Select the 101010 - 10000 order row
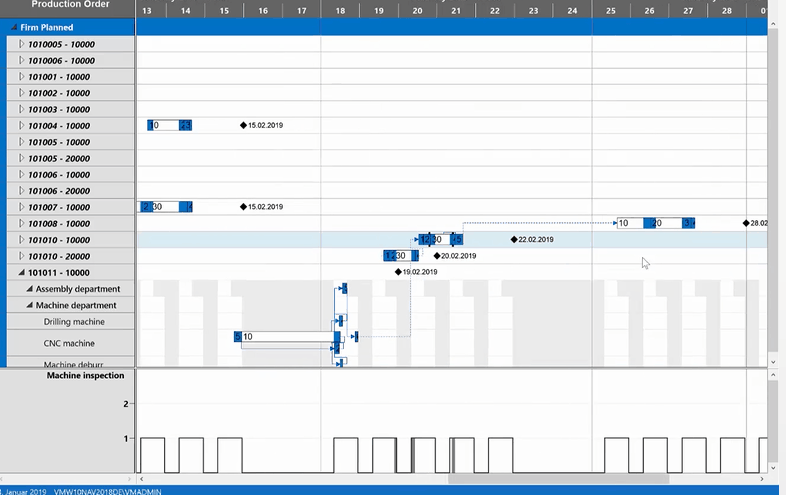The width and height of the screenshot is (786, 495). coord(59,240)
